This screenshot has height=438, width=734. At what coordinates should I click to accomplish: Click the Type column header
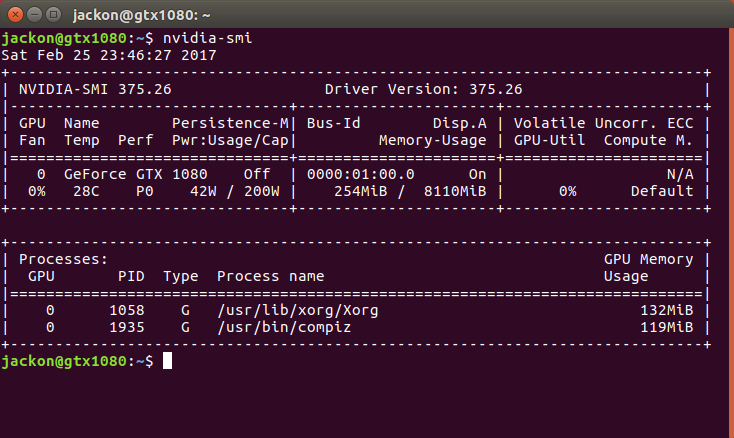tap(181, 277)
